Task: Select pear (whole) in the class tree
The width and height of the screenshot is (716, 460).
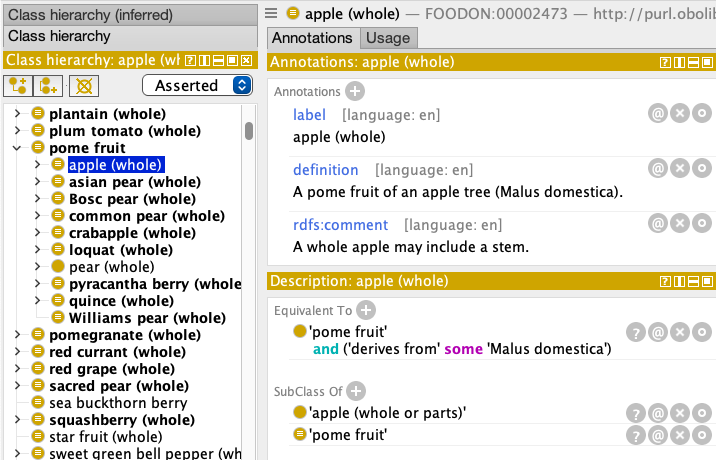Action: tap(111, 267)
